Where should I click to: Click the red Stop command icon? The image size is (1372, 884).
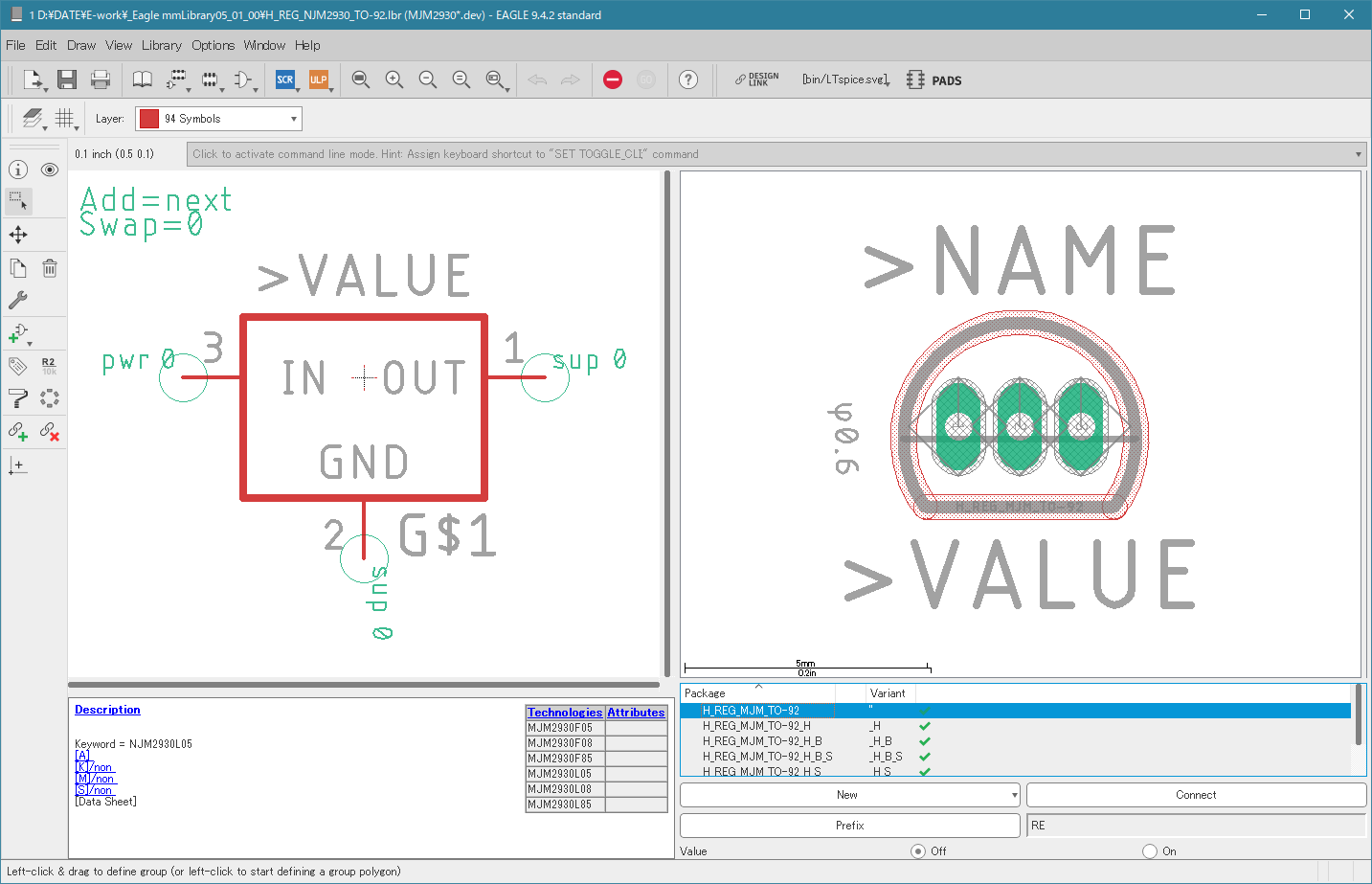coord(613,79)
